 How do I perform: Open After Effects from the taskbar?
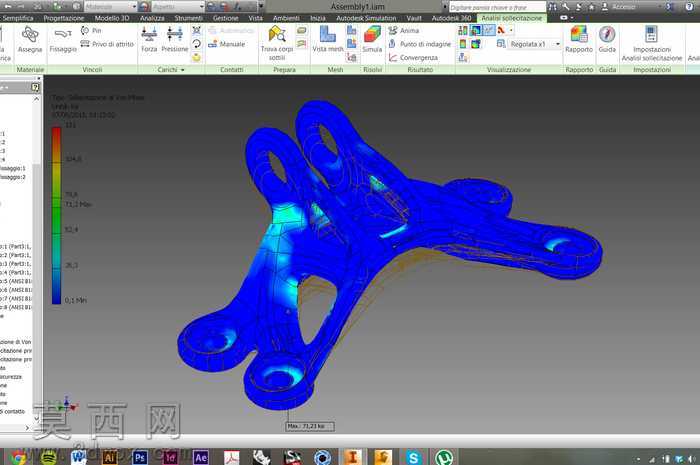[200, 457]
